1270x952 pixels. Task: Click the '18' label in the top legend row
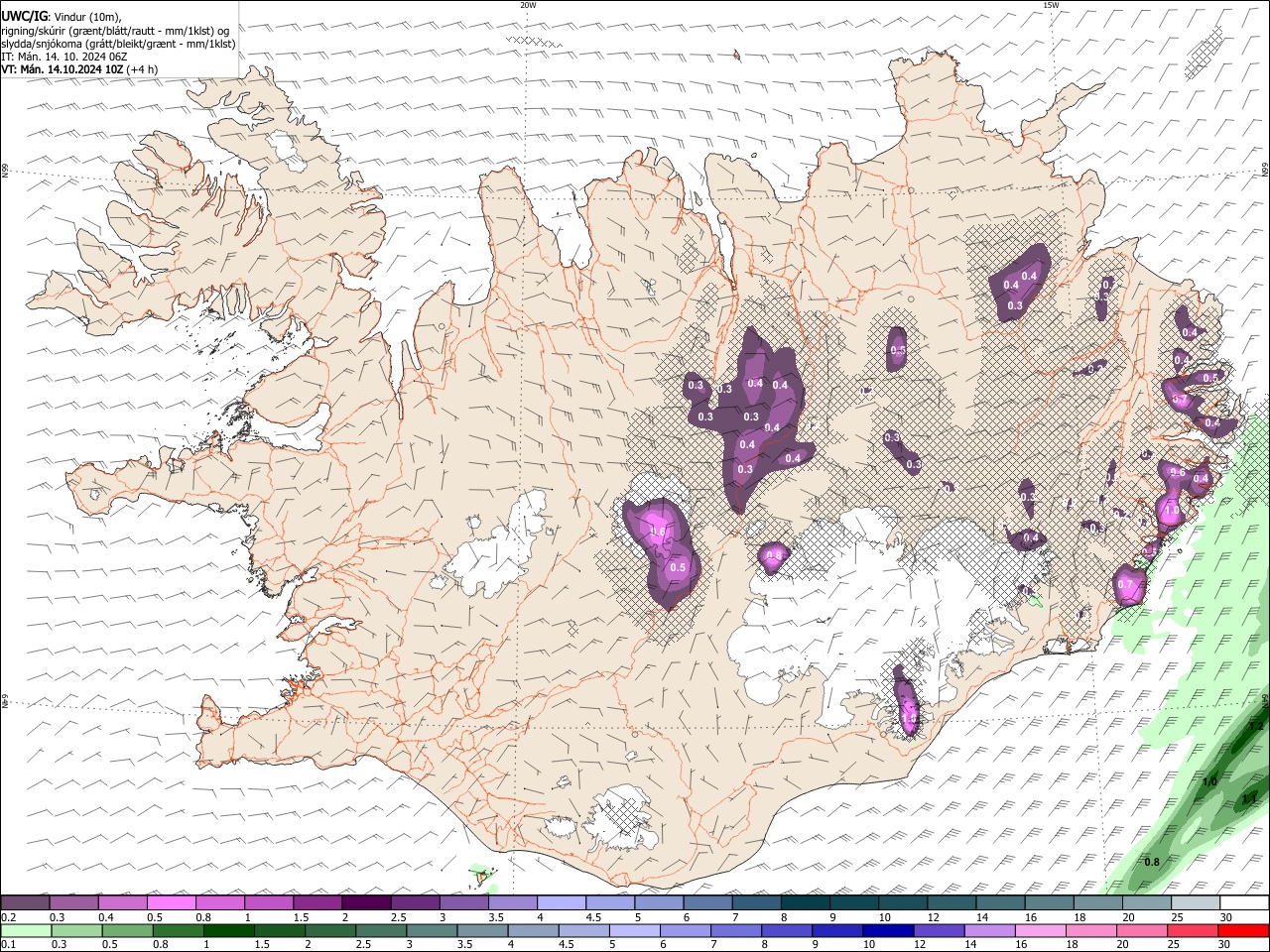[x=1079, y=918]
